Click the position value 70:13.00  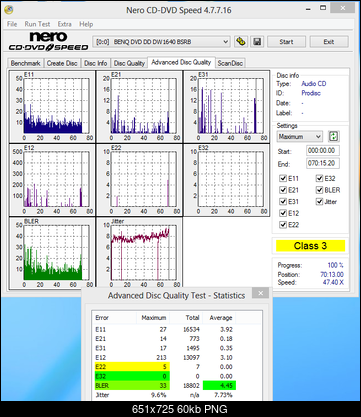[332, 274]
